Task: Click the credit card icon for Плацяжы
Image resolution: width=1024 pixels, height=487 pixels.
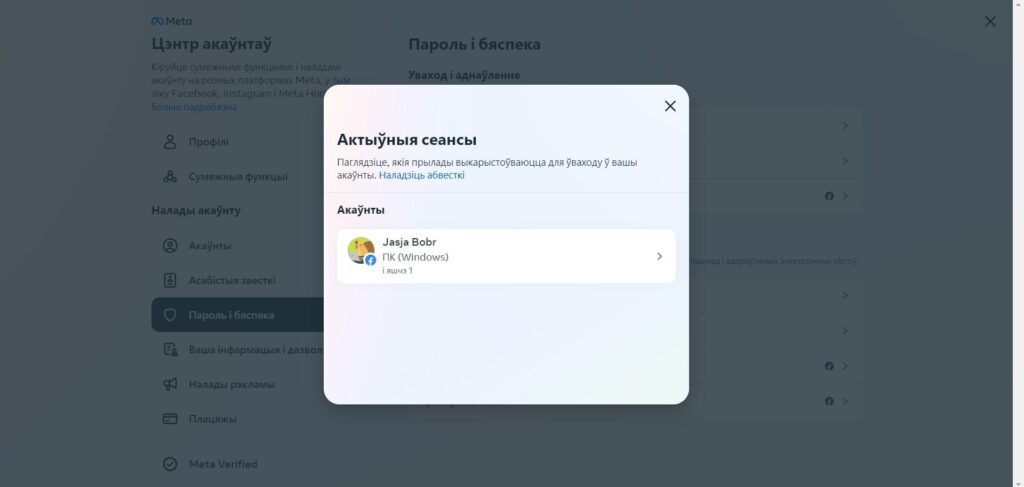Action: (x=170, y=418)
